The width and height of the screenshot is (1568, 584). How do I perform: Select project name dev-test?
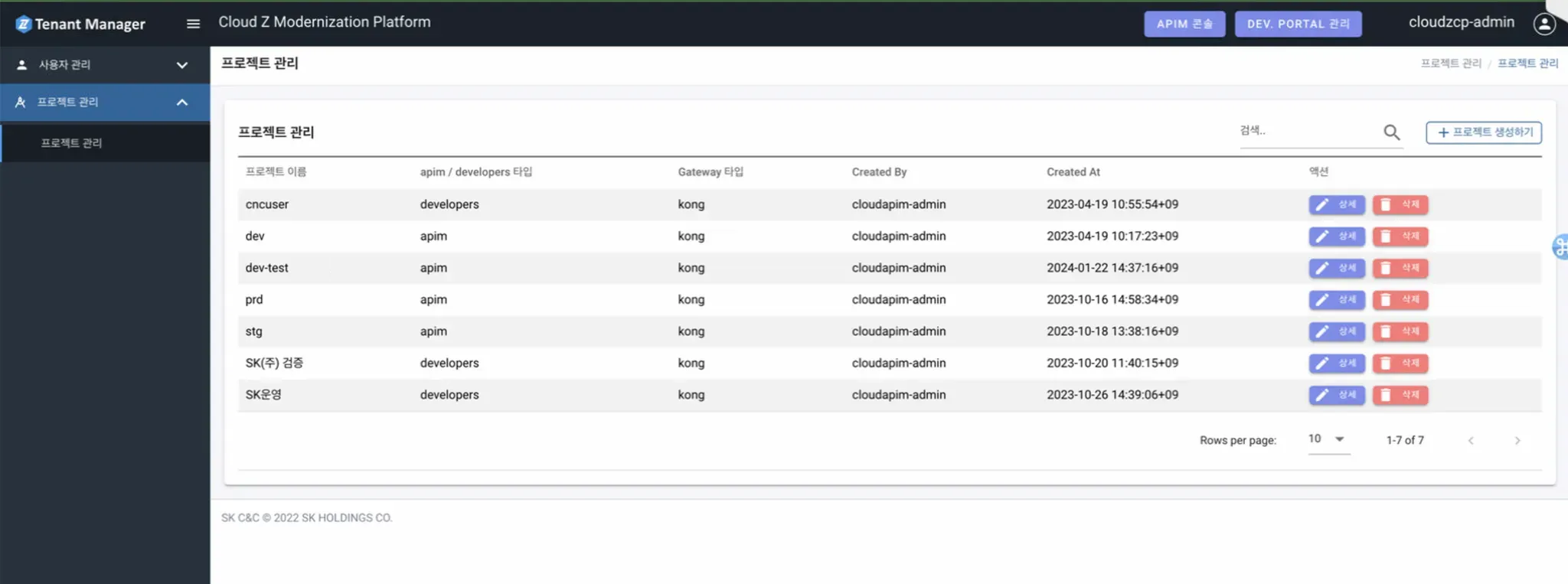tap(266, 268)
